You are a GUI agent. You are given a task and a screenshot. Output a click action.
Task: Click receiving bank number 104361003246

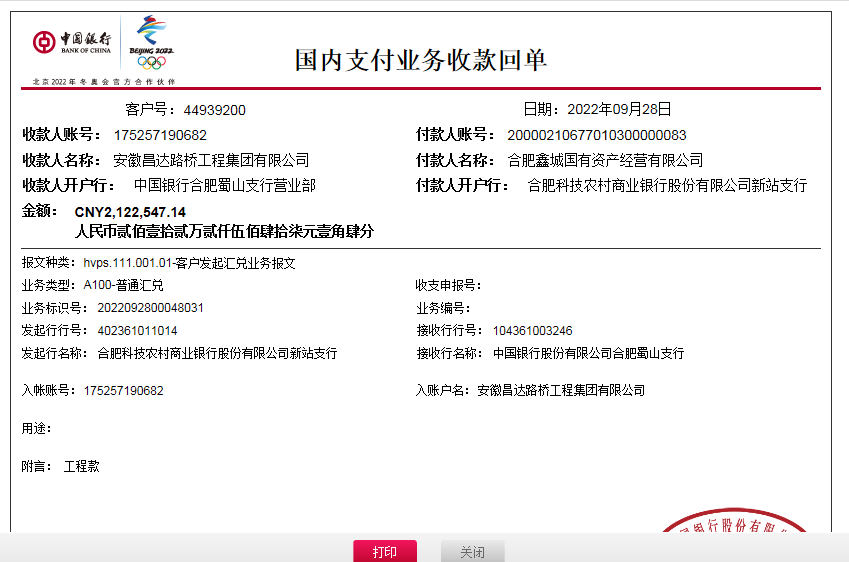pyautogui.click(x=532, y=330)
